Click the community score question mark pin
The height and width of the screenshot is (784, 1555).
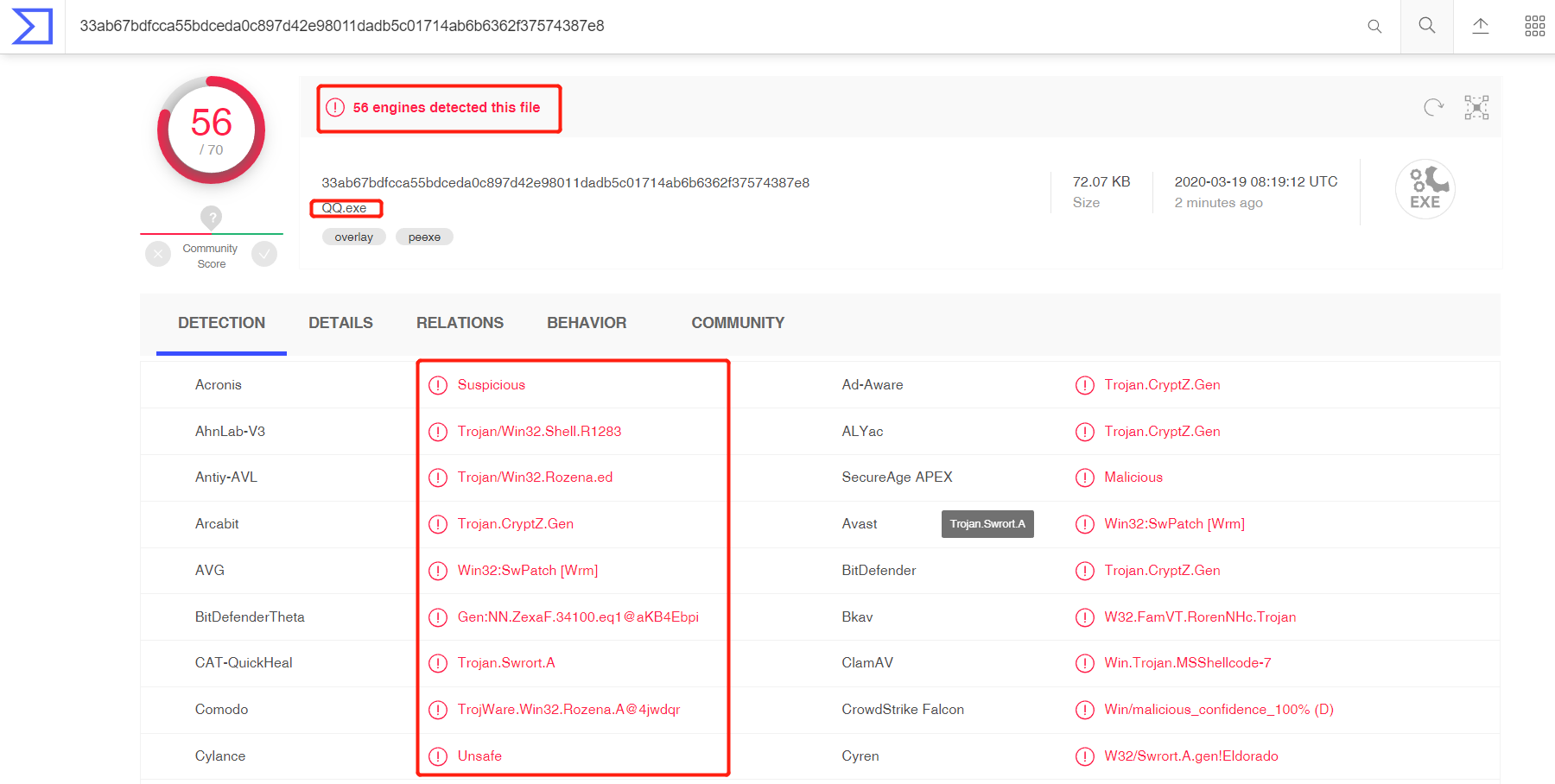click(211, 217)
